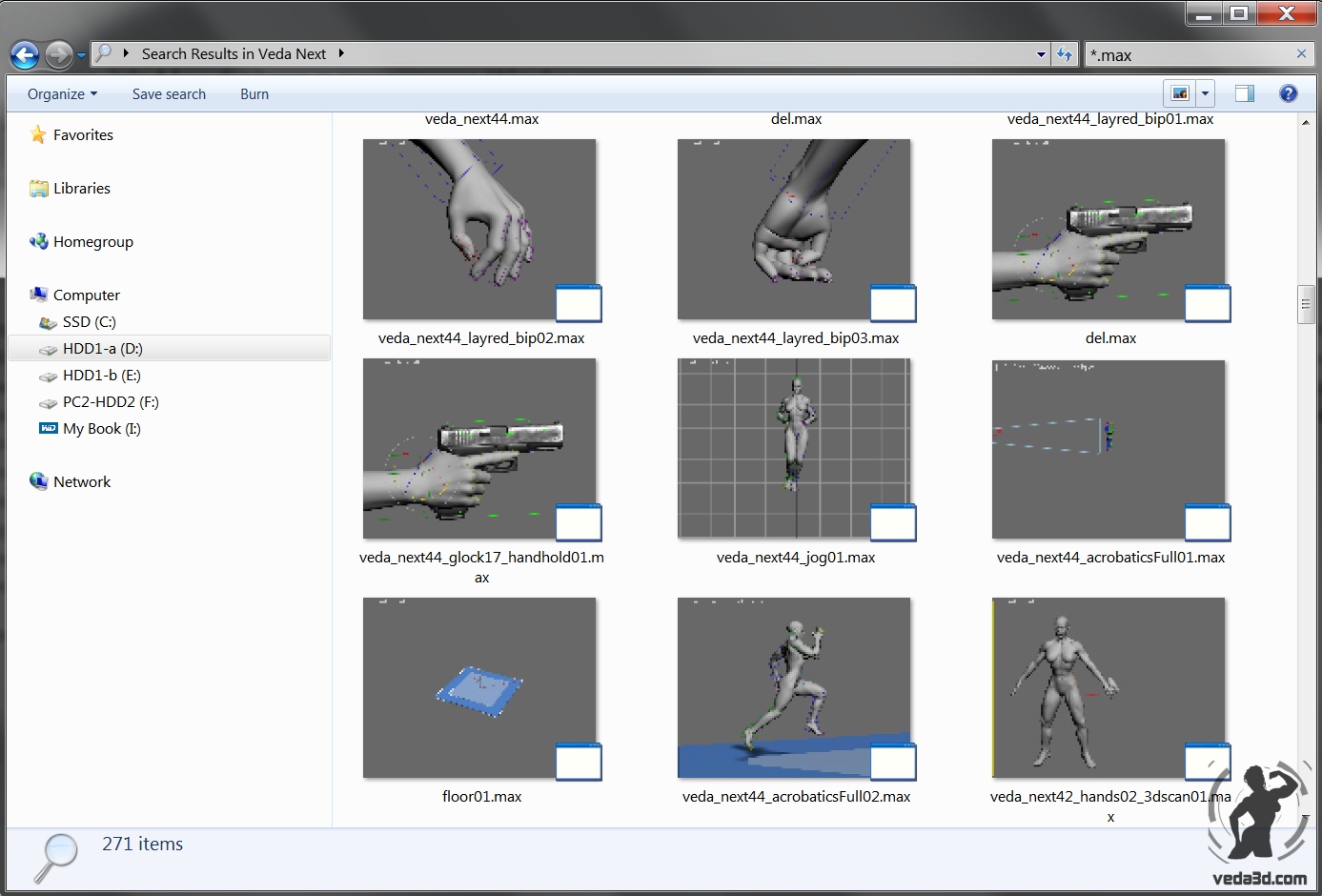
Task: Click the Refresh icon beside the address bar
Action: point(1065,54)
